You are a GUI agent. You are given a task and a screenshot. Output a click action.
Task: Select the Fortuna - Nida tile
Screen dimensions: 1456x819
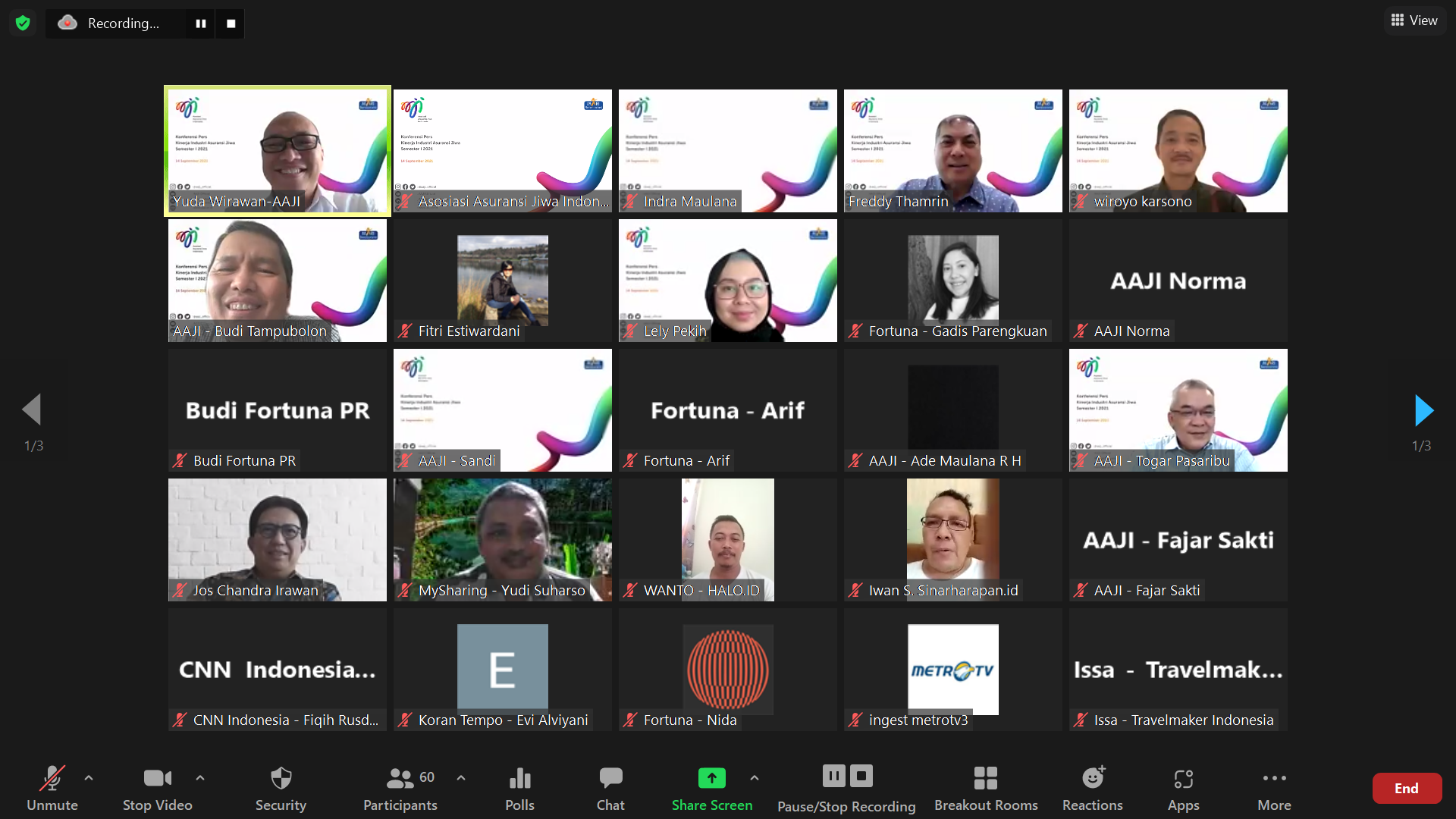[728, 670]
